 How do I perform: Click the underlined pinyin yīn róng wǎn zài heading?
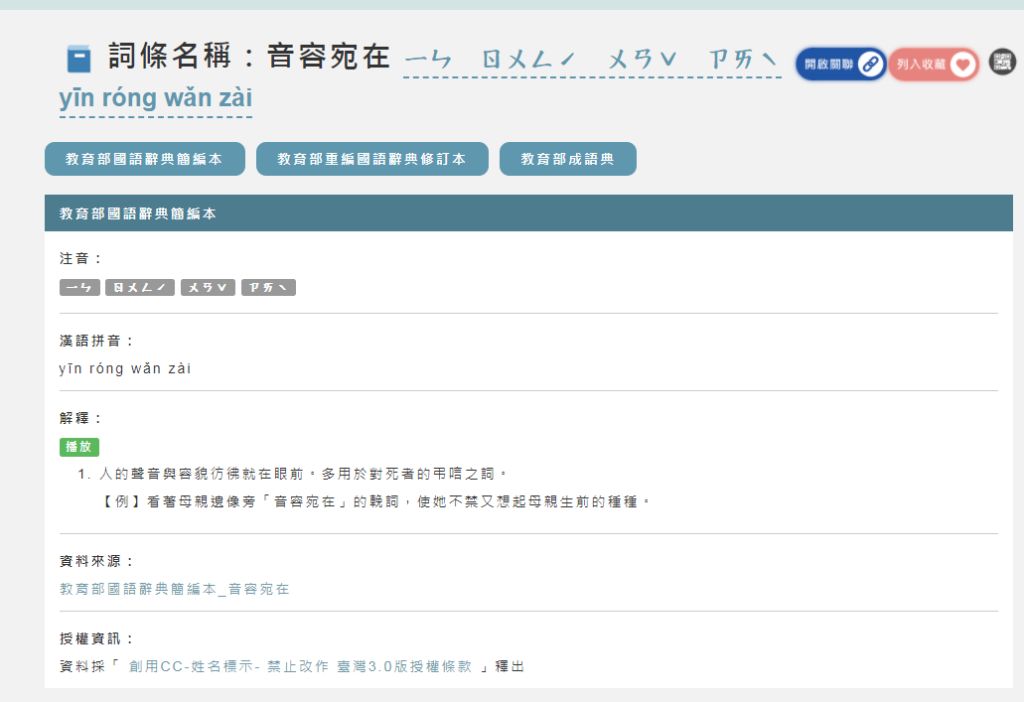coord(155,99)
